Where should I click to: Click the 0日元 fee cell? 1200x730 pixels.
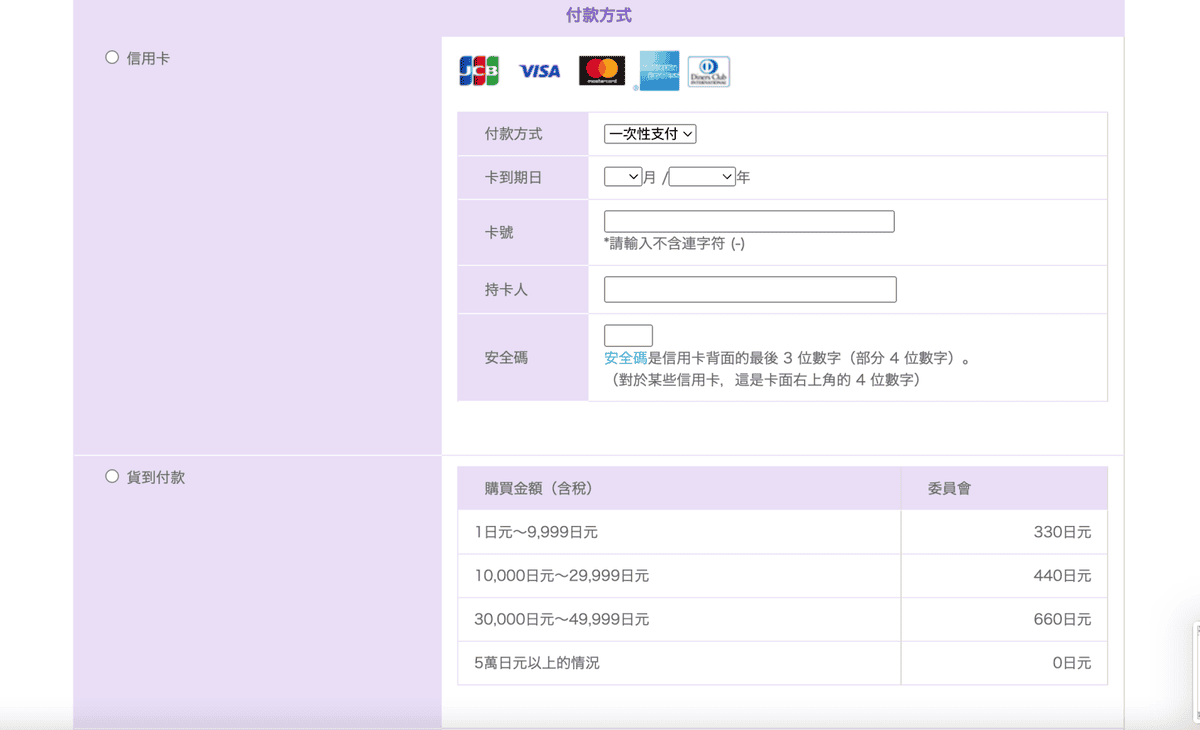click(1004, 663)
